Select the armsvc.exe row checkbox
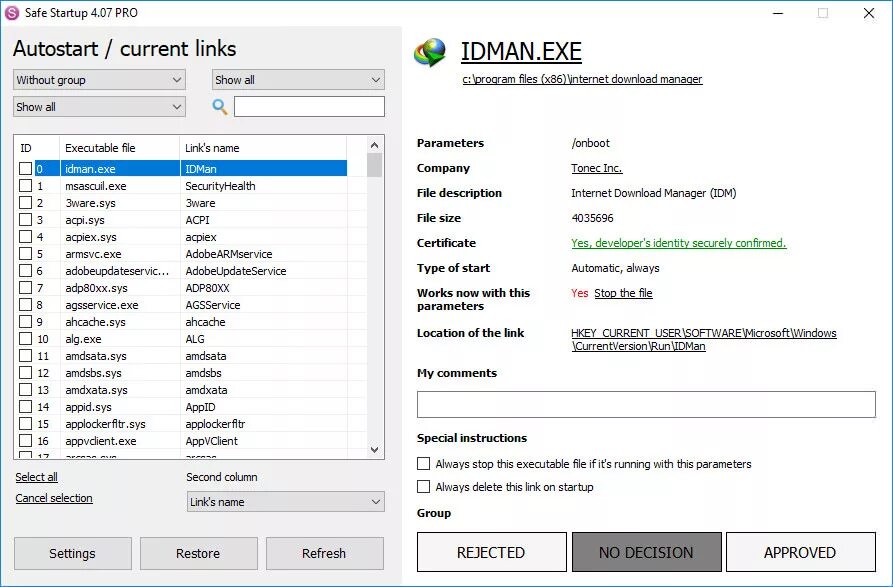Image resolution: width=893 pixels, height=587 pixels. [x=26, y=253]
